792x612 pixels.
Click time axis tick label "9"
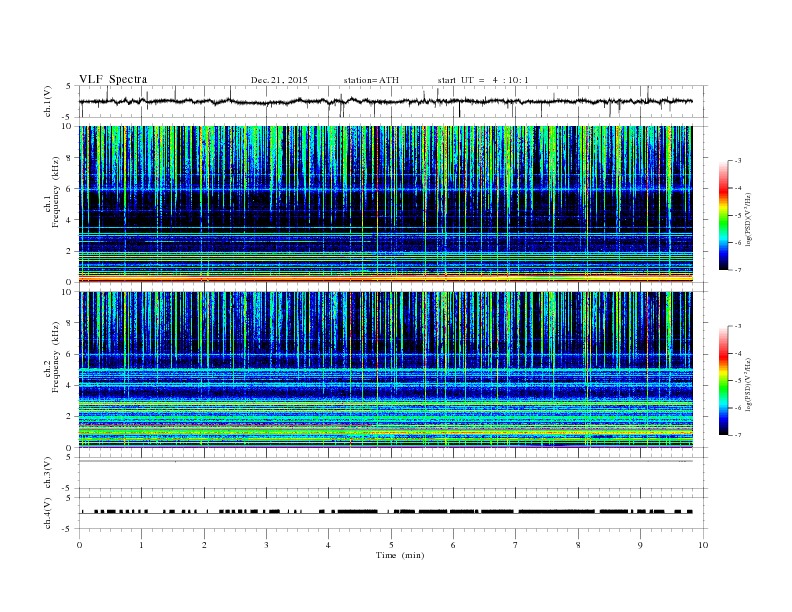640,545
